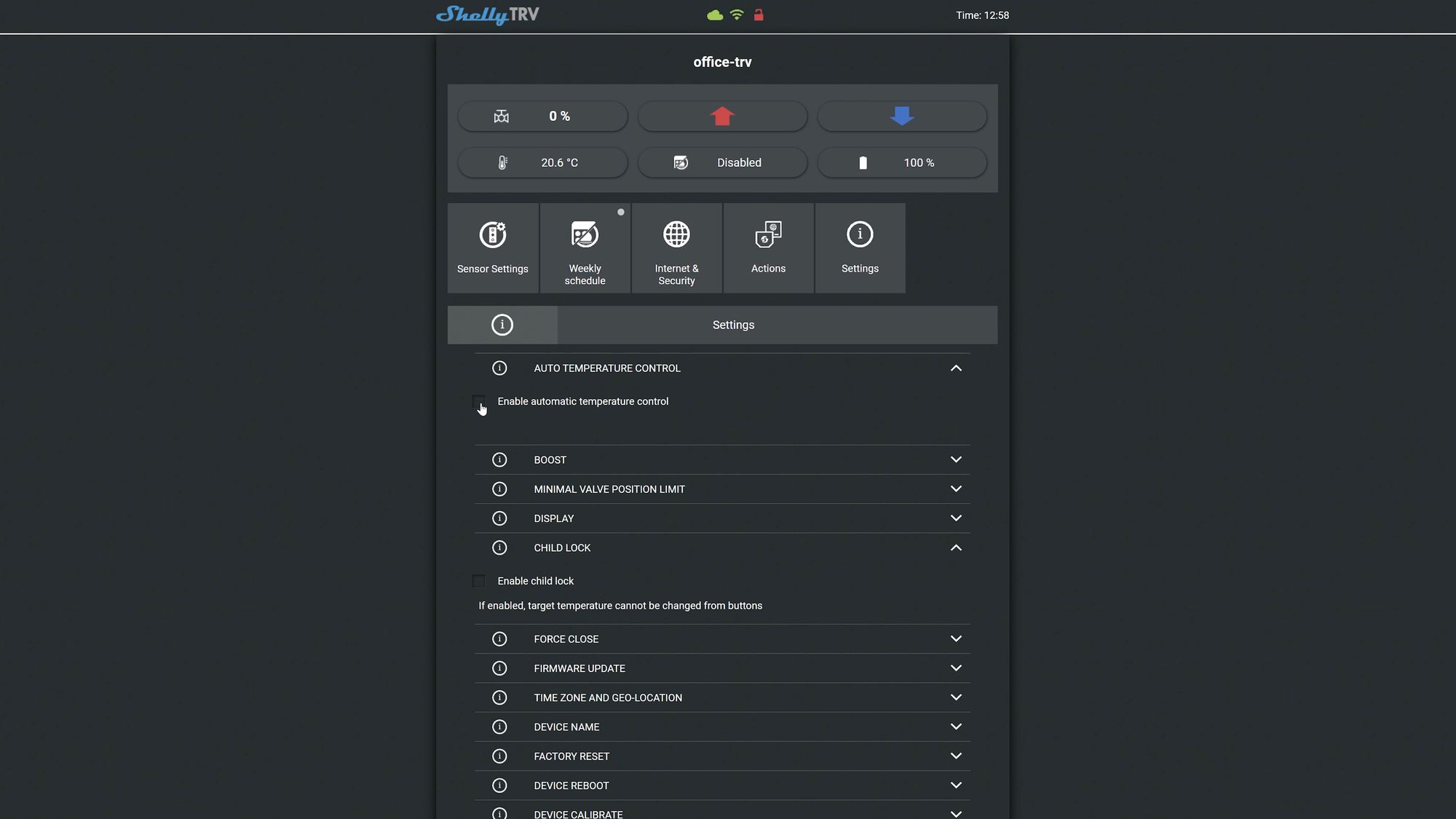The height and width of the screenshot is (819, 1456).
Task: Click info icon next to Boost
Action: pos(499,460)
